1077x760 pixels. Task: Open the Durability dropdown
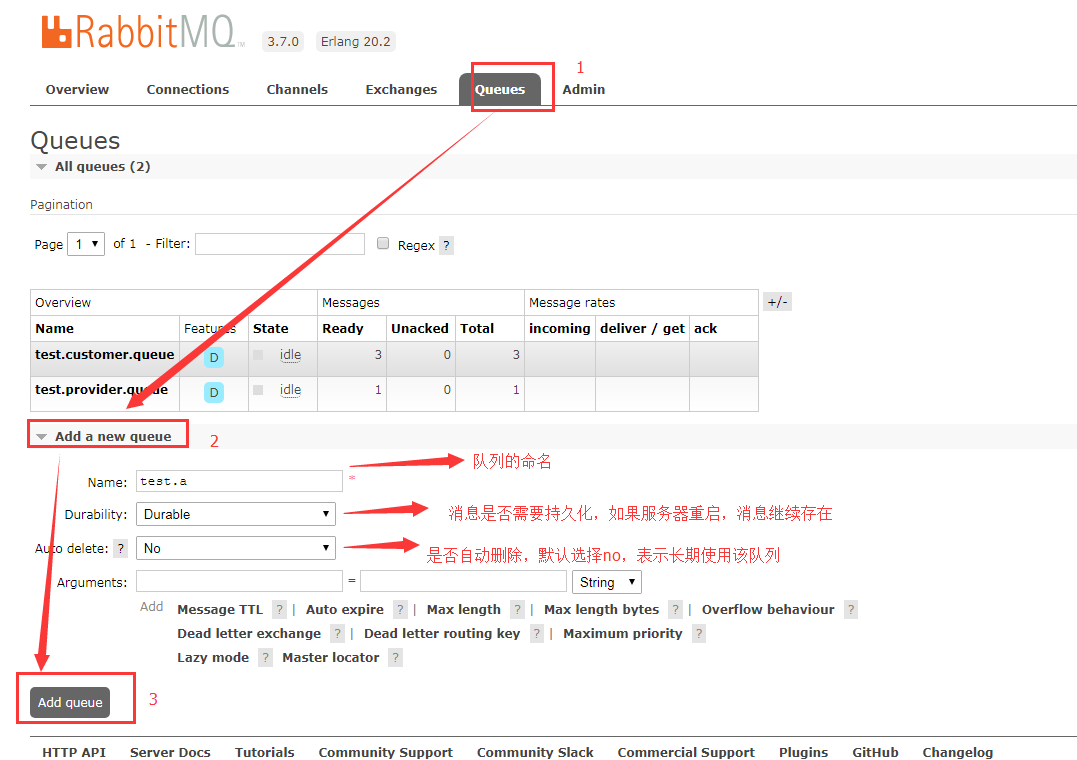coord(236,514)
